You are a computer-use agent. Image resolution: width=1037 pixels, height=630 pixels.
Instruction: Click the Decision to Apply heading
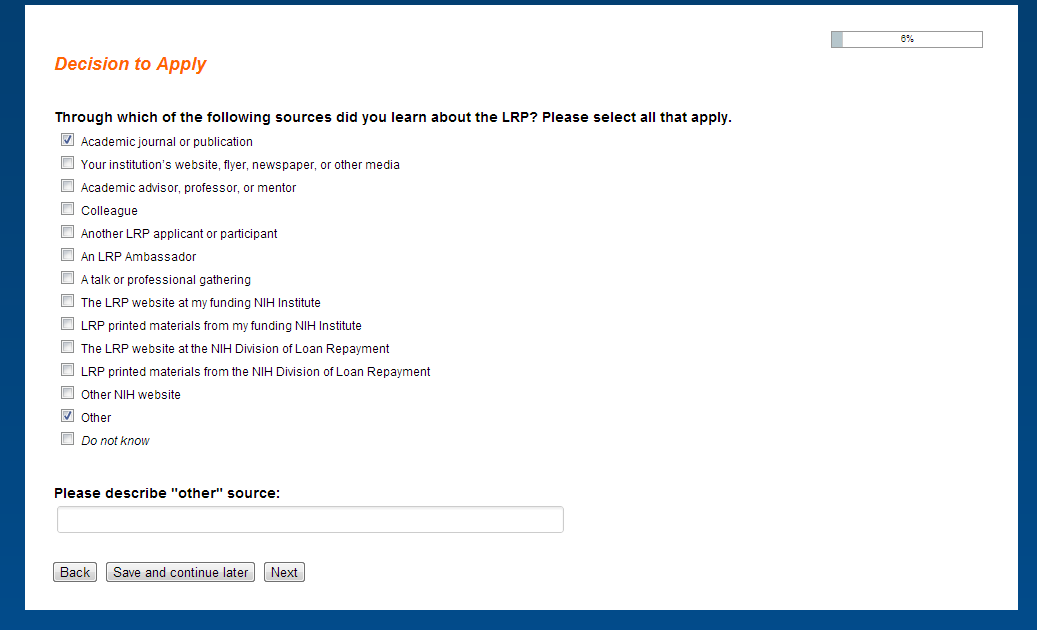coord(130,64)
